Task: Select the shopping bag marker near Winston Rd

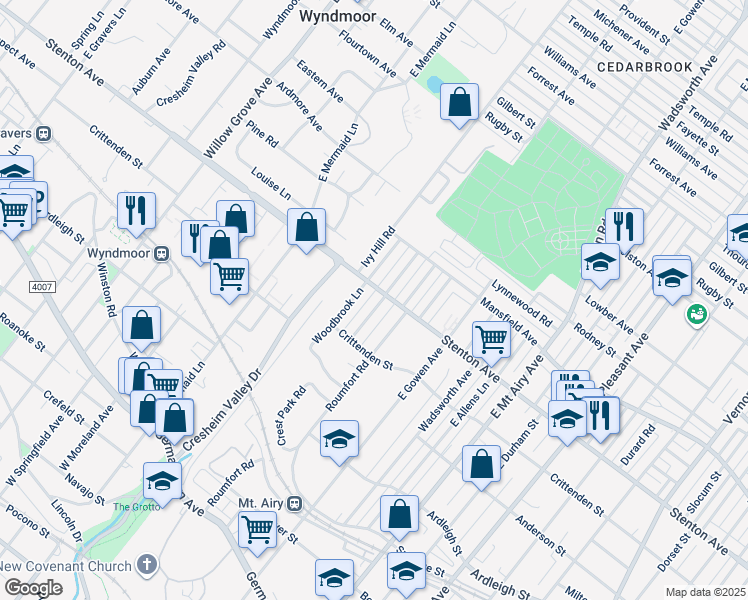Action: tap(141, 328)
